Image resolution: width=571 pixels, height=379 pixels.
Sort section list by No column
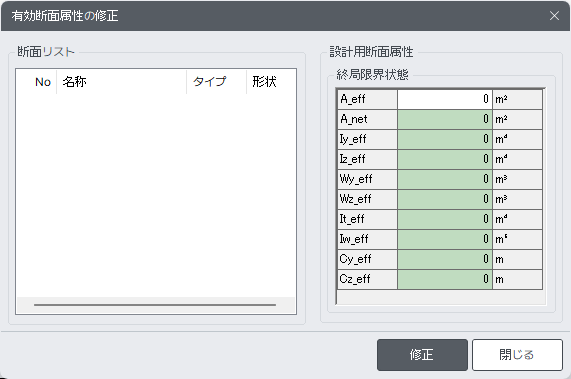point(37,82)
